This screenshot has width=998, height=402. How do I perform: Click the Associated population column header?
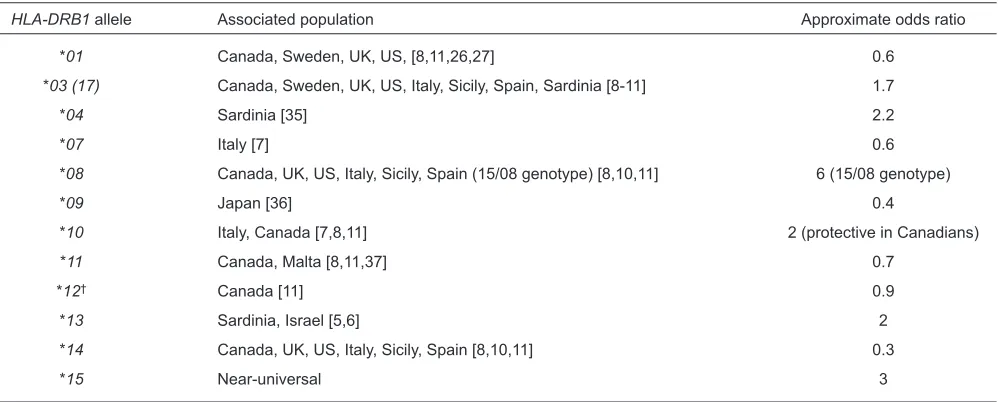click(295, 20)
